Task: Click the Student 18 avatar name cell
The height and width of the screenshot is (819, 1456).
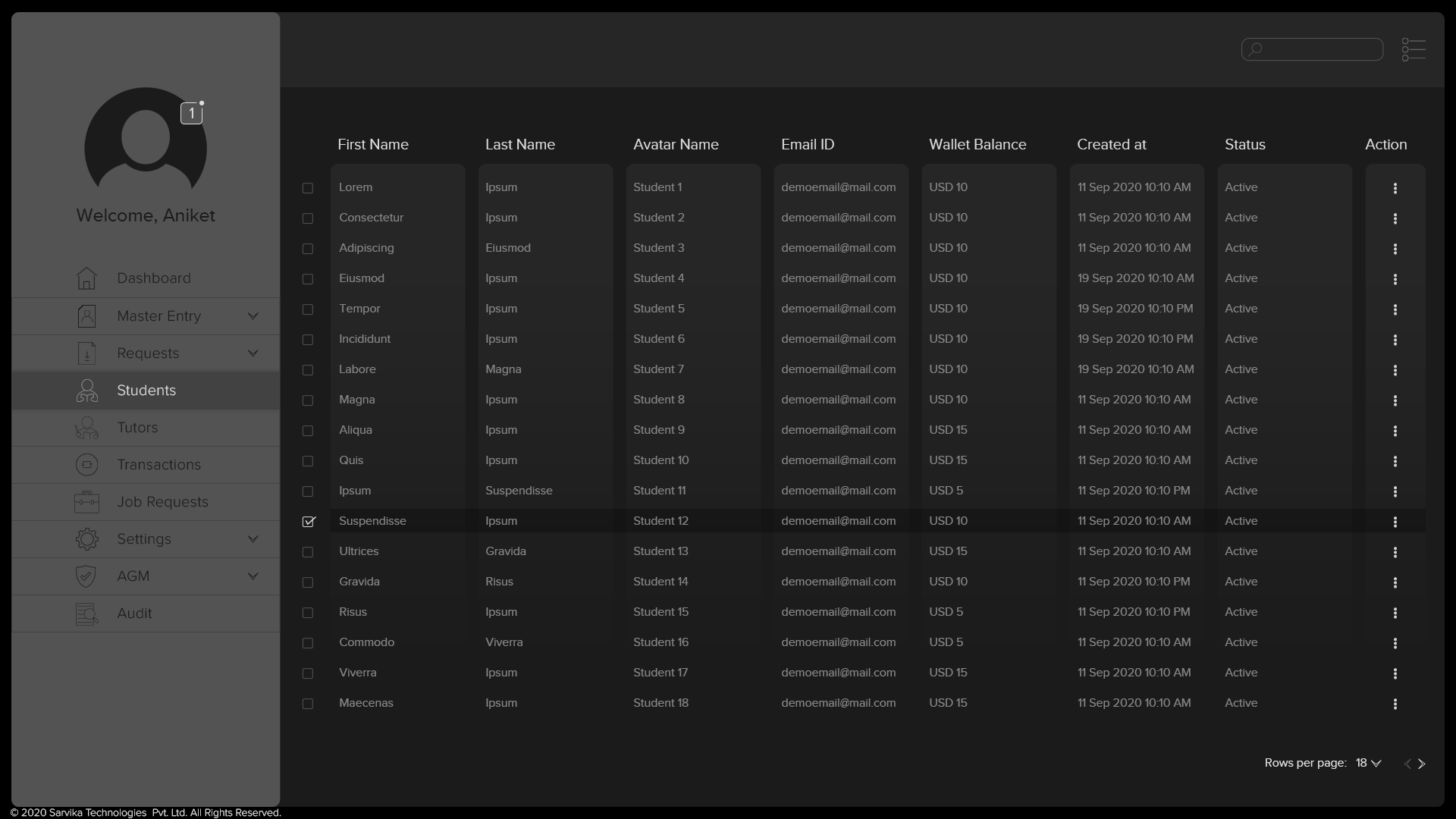Action: point(661,703)
